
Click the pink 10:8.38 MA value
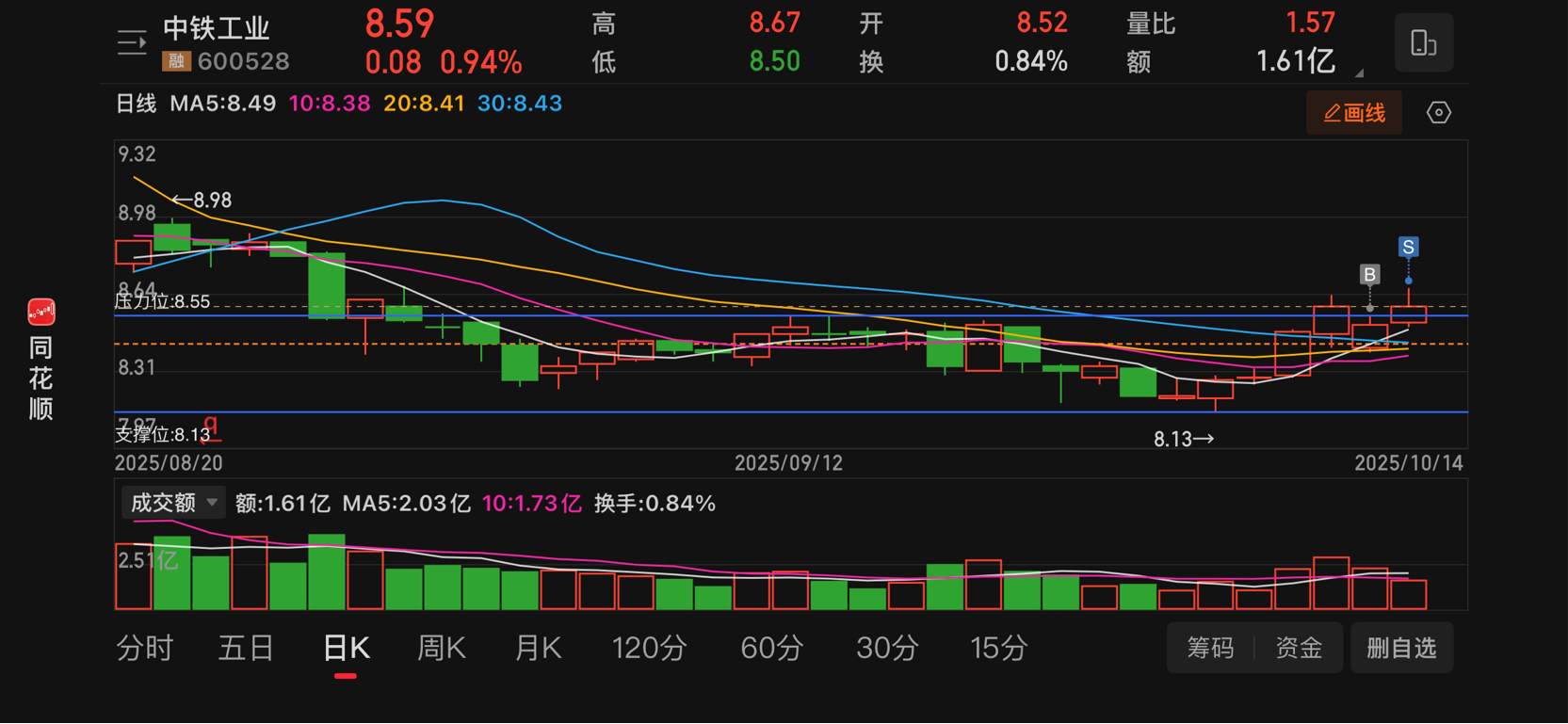point(330,104)
